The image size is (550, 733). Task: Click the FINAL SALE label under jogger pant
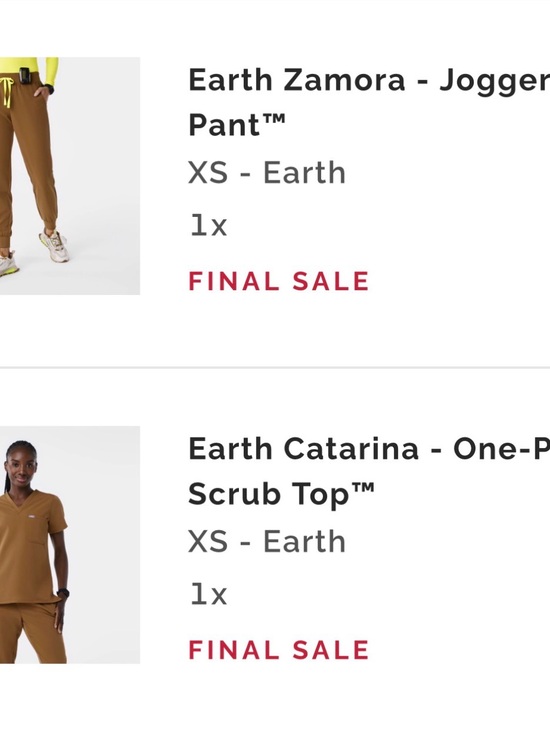[279, 281]
